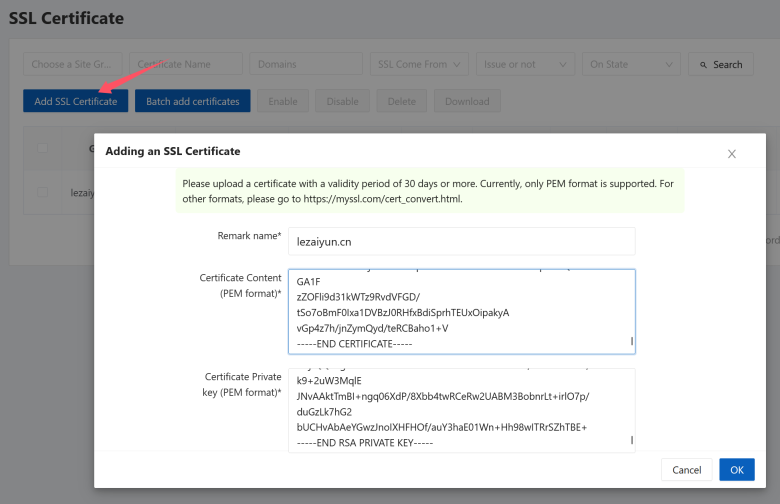Focus the Remark name input field
This screenshot has height=504, width=780.
[462, 241]
